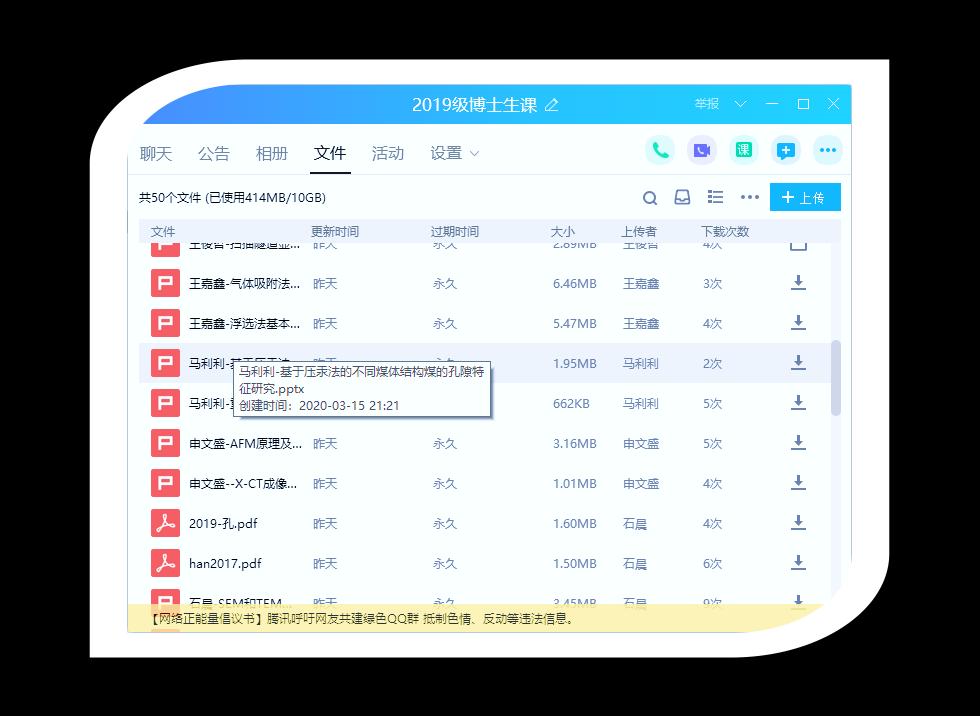Download the 2019-孔.pdf file
Screen dimensions: 980x716
(798, 523)
